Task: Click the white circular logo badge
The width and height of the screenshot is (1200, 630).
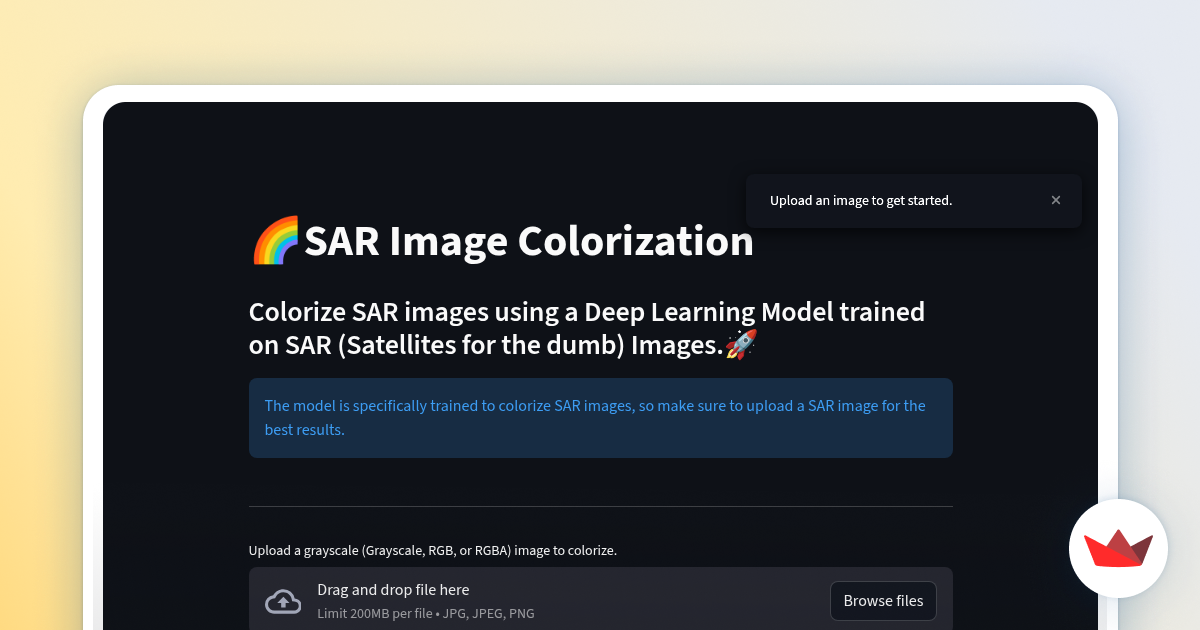Action: point(1118,548)
